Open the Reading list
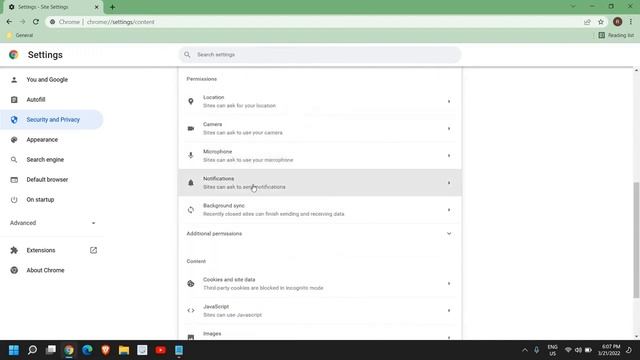The height and width of the screenshot is (360, 640). point(616,35)
